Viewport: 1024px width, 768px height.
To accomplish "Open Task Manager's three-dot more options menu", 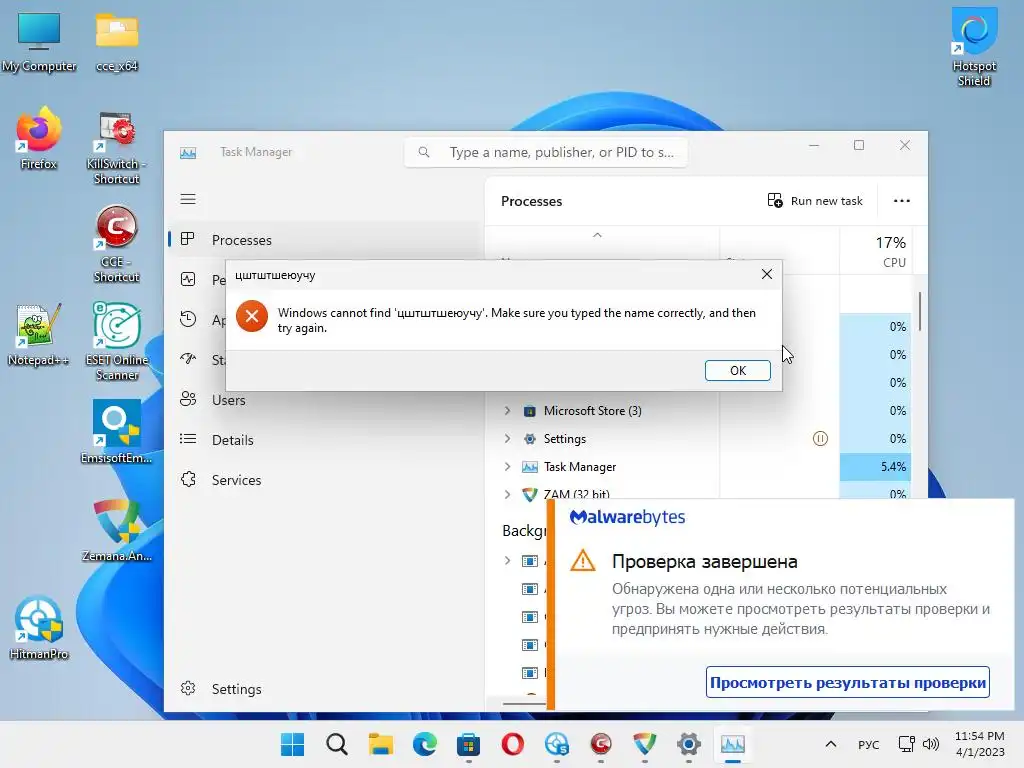I will point(901,201).
